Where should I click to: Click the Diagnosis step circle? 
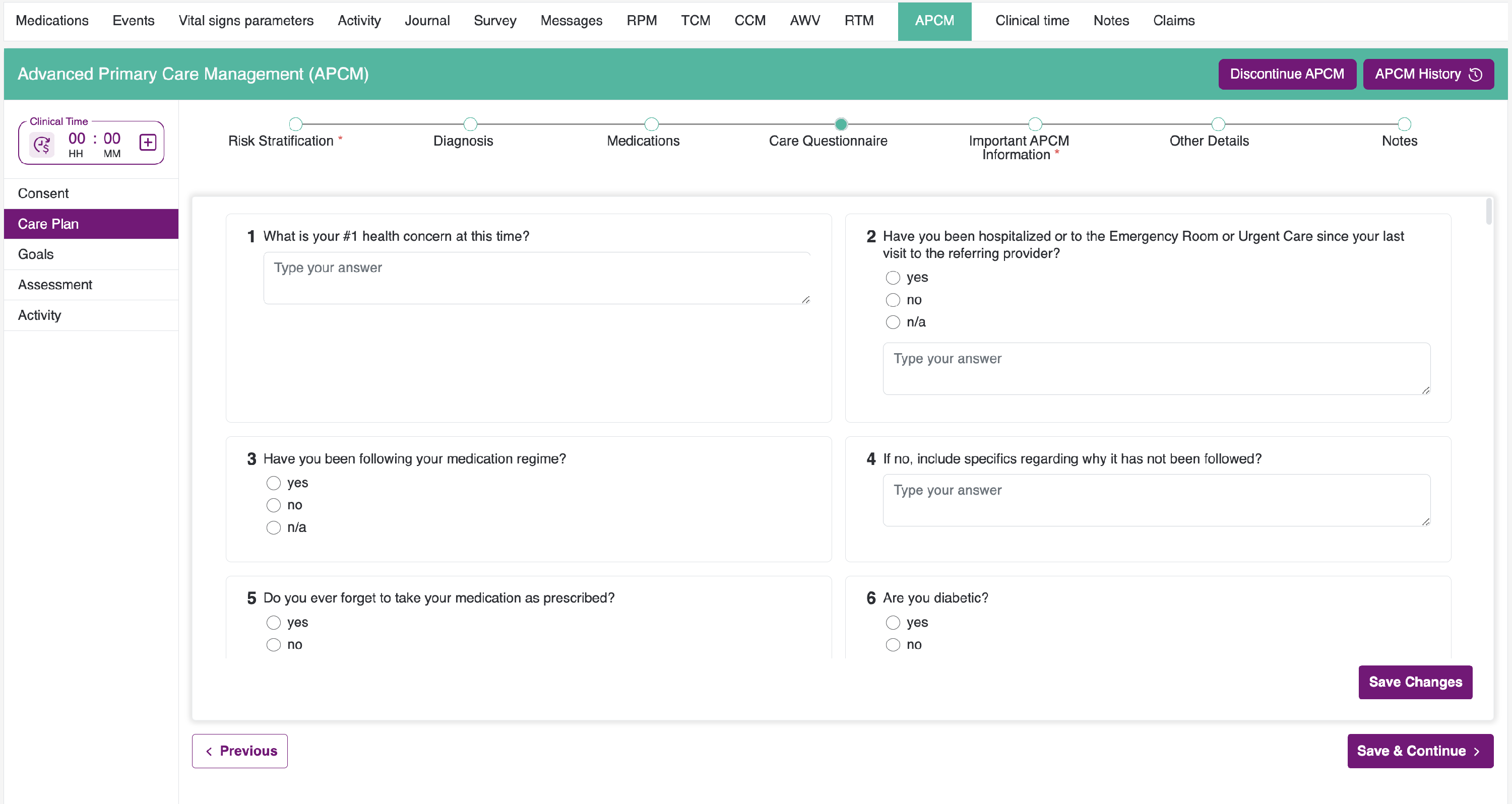click(470, 124)
